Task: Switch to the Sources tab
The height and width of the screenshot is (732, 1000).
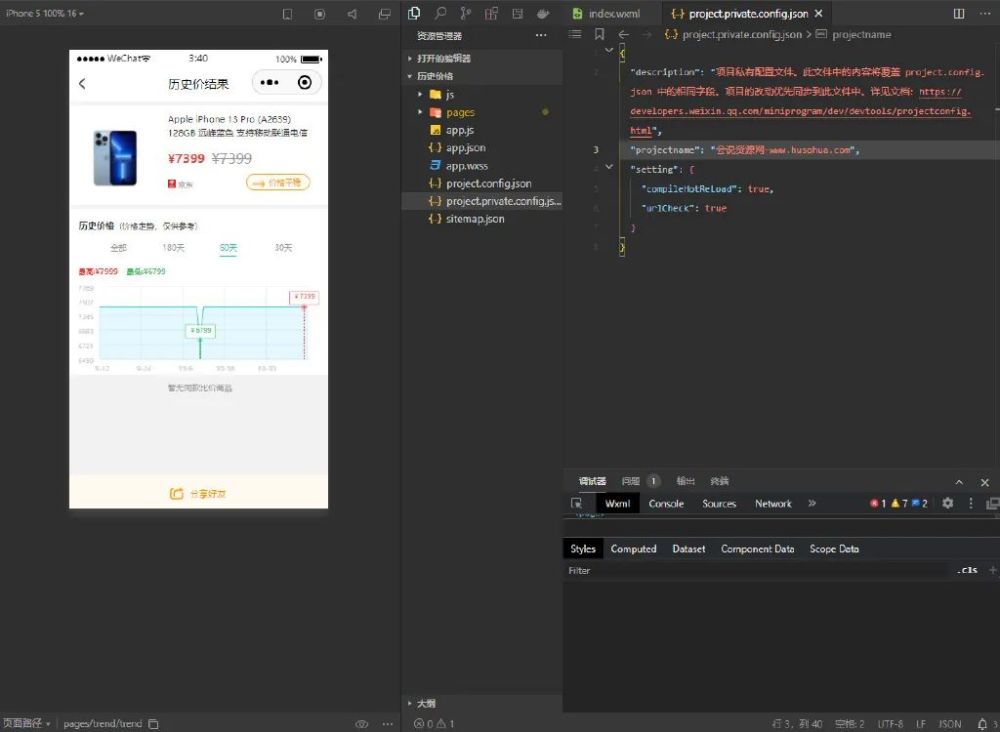Action: pos(719,503)
